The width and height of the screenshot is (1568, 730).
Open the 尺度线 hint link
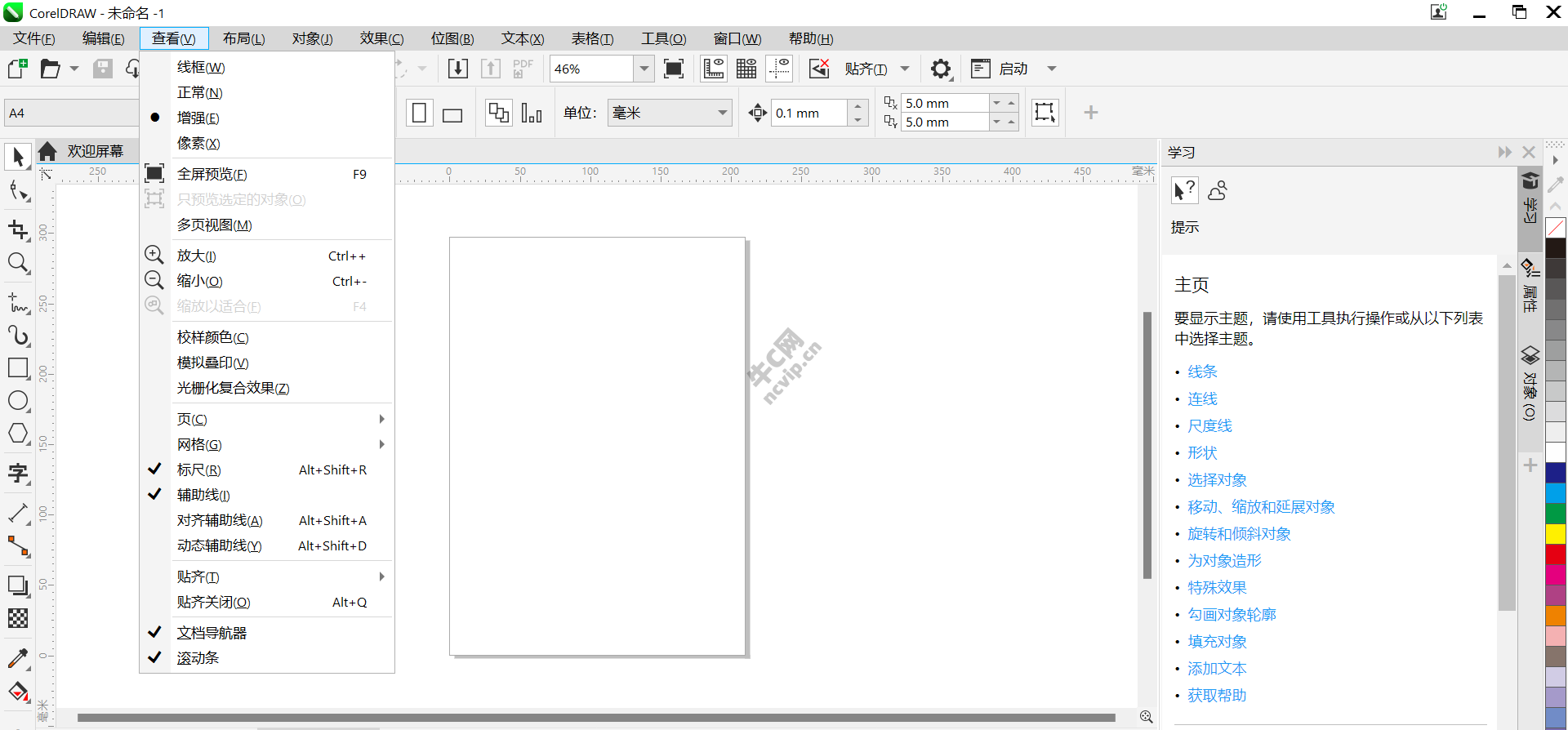point(1209,425)
